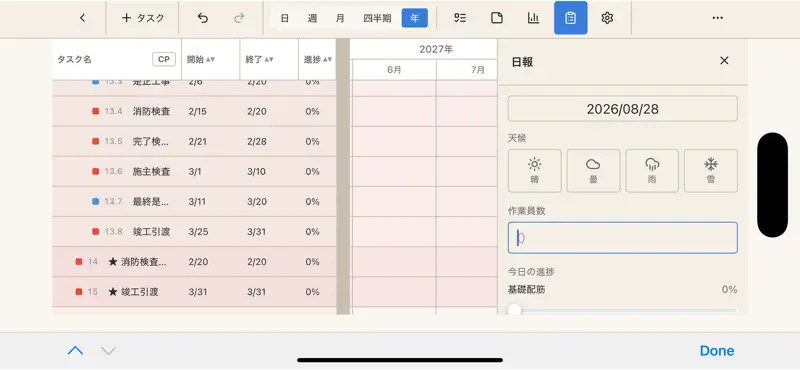Viewport: 800px width, 370px height.
Task: Select 曇 cloudy weather
Action: [x=593, y=171]
